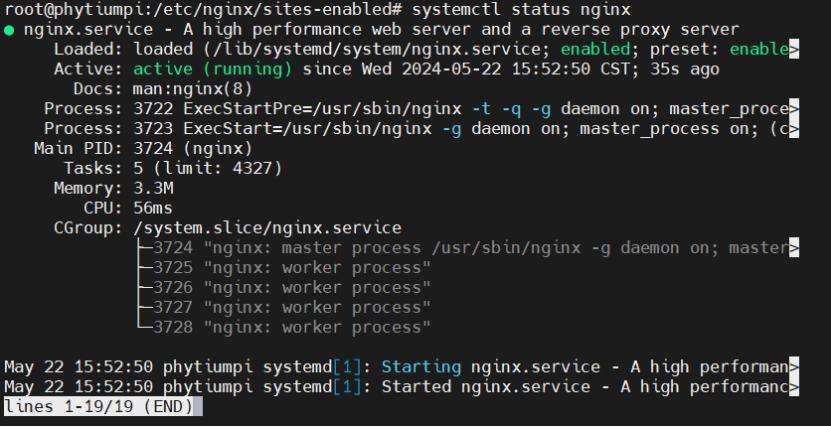The width and height of the screenshot is (831, 427).
Task: Click the blue 'Starting' word in the log
Action: tap(421, 367)
